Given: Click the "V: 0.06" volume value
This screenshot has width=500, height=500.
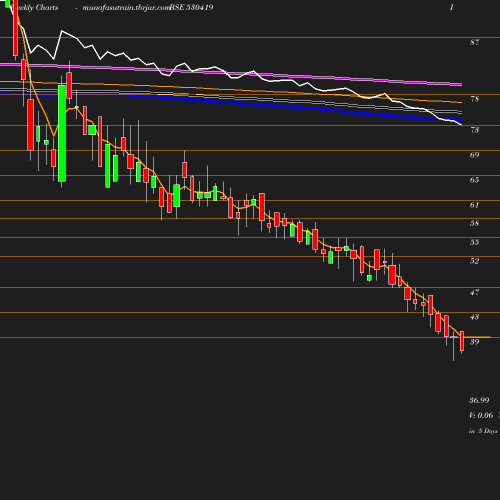Looking at the screenshot, I should point(481,415).
